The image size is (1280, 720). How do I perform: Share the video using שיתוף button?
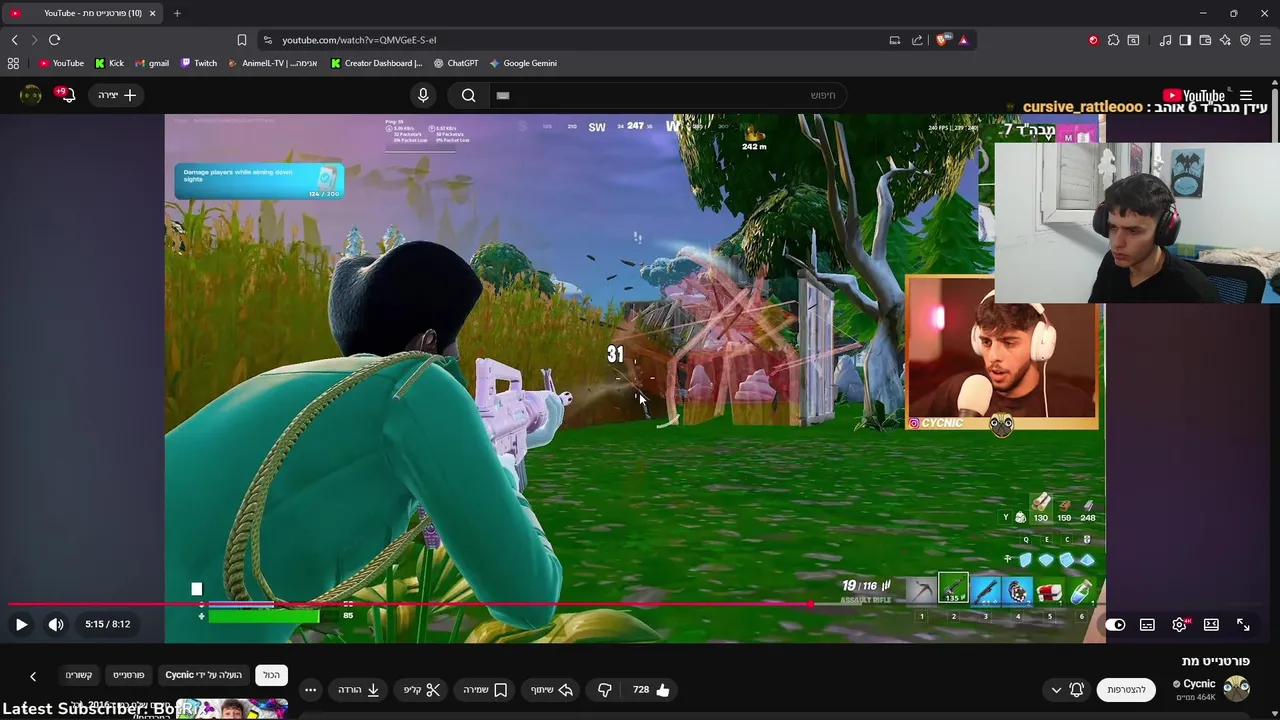[551, 690]
